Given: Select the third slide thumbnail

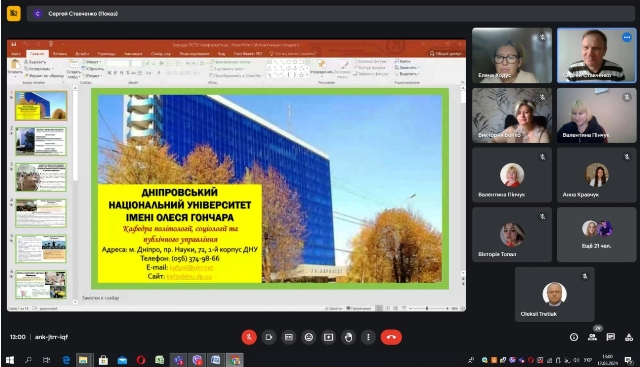Looking at the screenshot, I should [41, 177].
